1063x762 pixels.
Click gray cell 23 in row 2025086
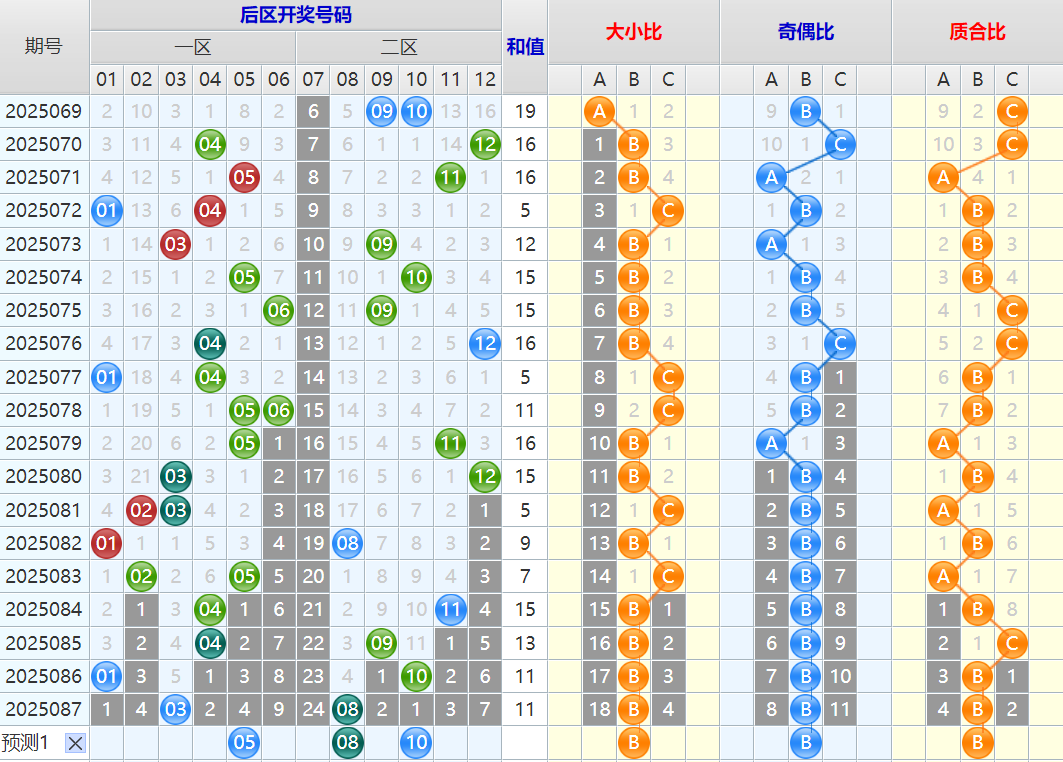click(x=313, y=676)
